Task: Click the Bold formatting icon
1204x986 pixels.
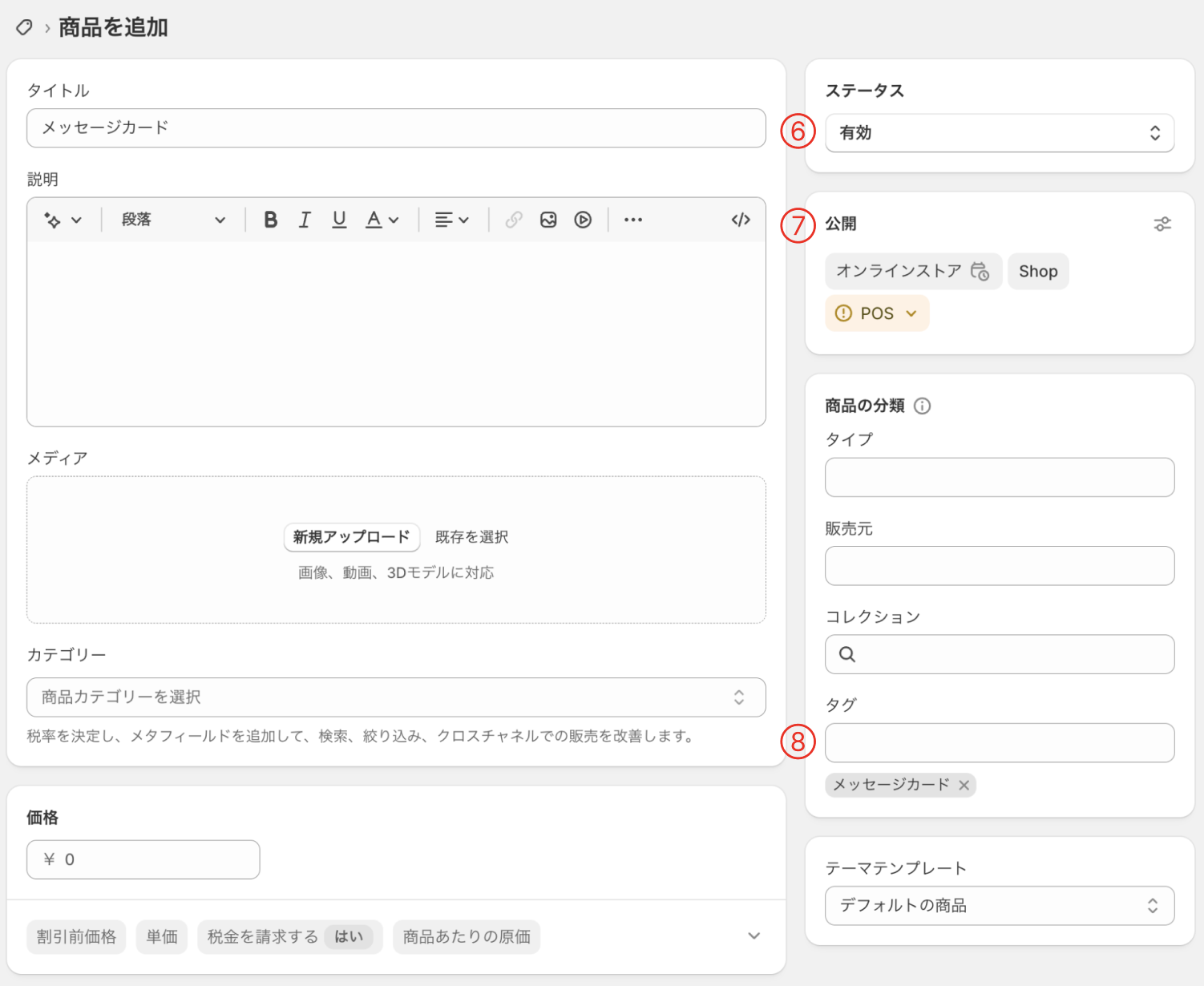Action: pyautogui.click(x=271, y=220)
